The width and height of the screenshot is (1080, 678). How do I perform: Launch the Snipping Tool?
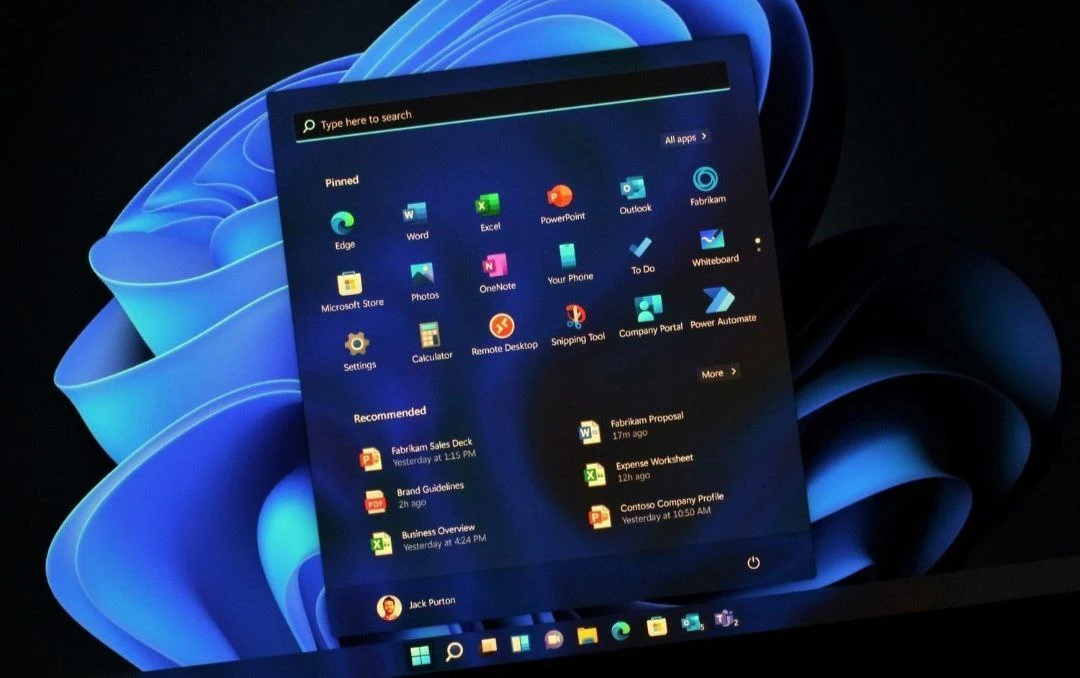[x=577, y=324]
